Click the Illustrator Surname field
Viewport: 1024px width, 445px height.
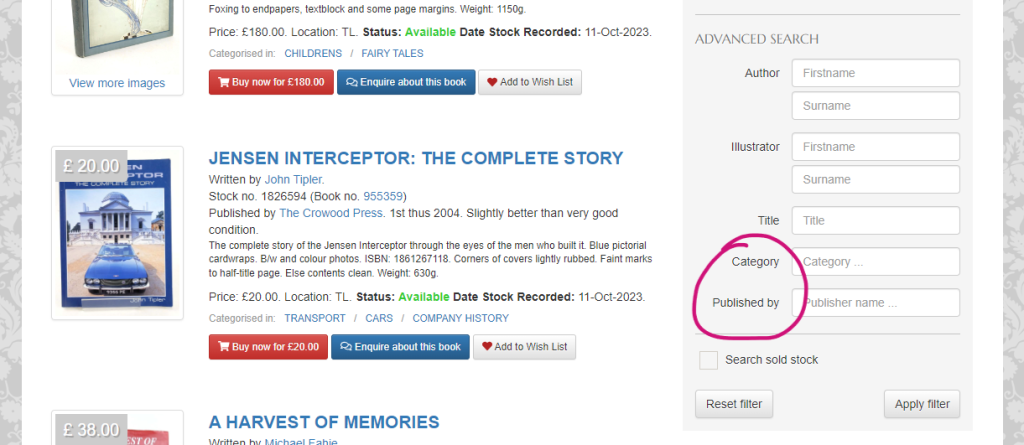(x=875, y=179)
